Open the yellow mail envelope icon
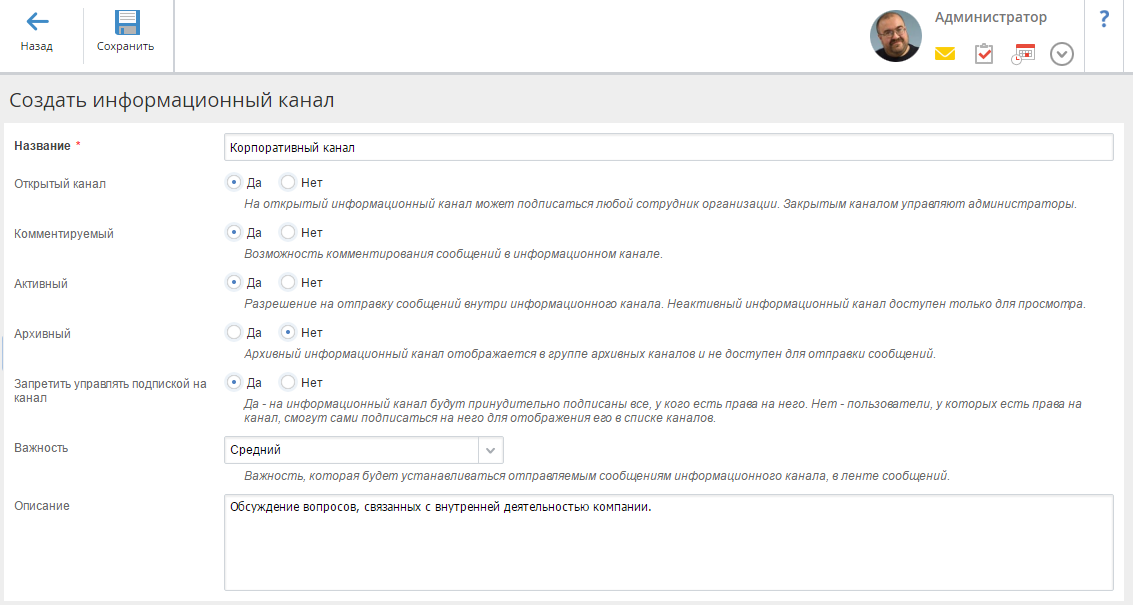The image size is (1133, 605). (944, 53)
